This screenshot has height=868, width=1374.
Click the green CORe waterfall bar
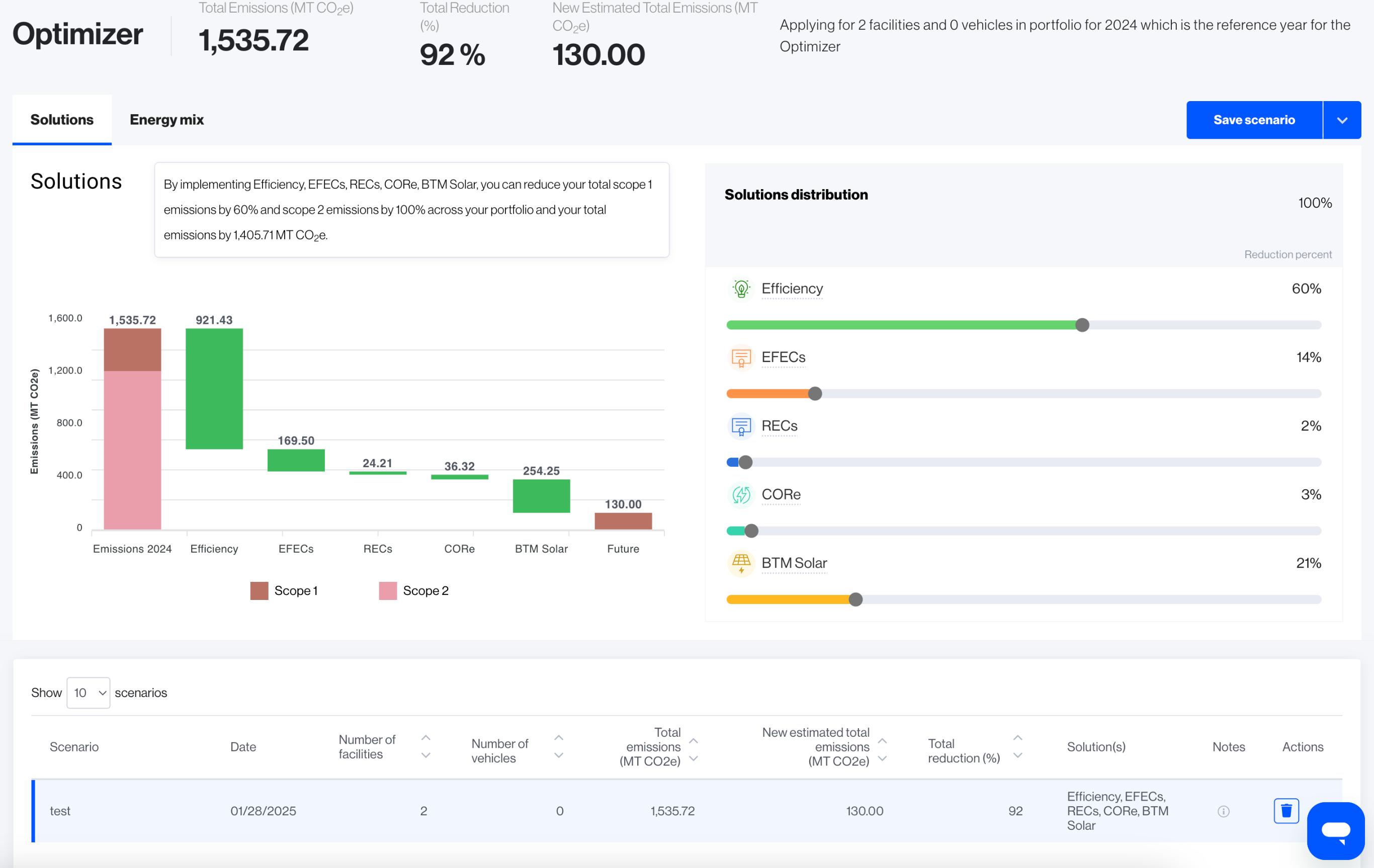[459, 477]
